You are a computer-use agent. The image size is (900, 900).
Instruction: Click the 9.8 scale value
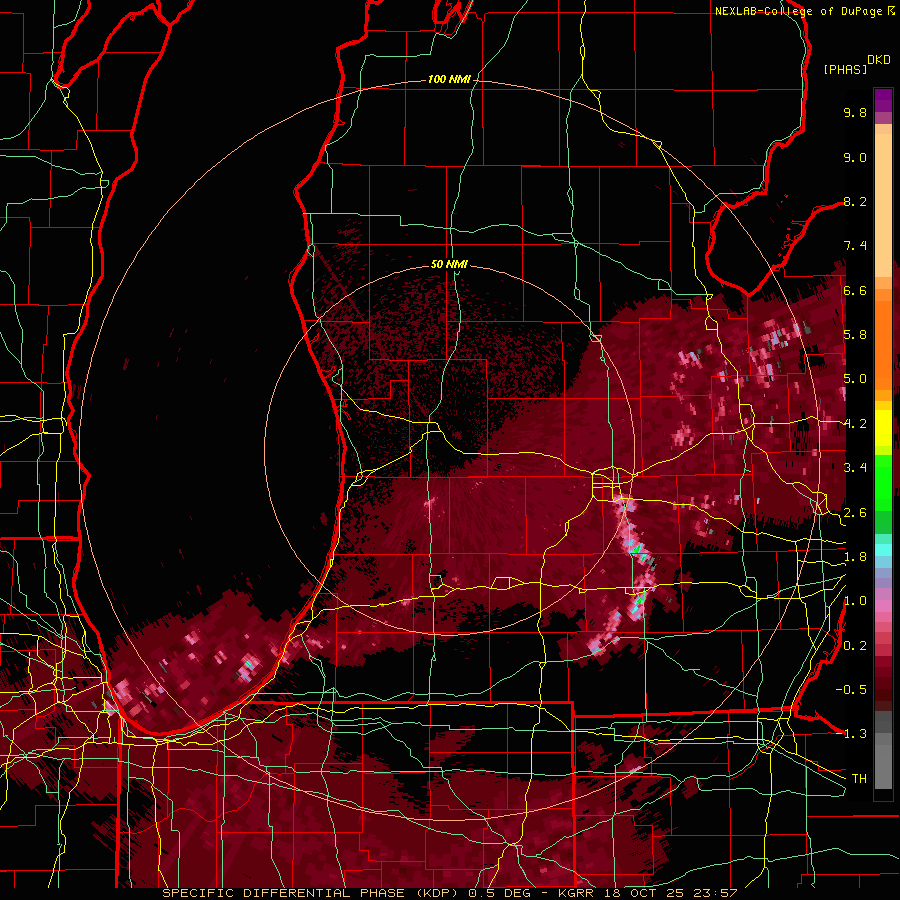pos(855,113)
